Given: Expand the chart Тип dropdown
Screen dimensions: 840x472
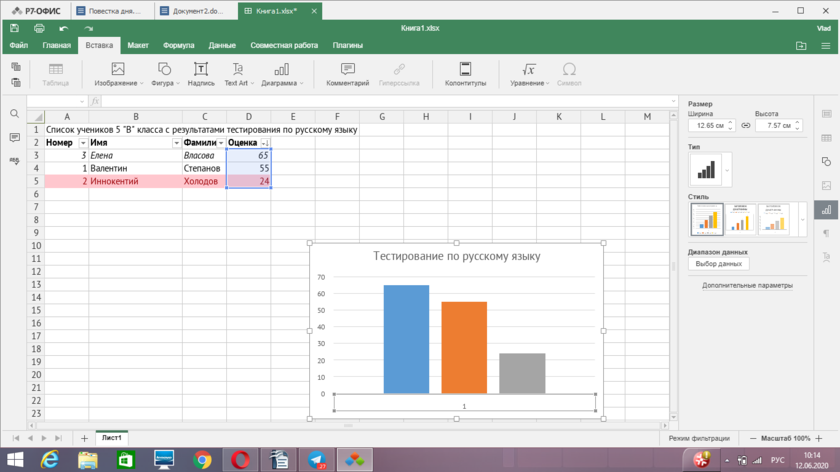Looking at the screenshot, I should click(727, 170).
